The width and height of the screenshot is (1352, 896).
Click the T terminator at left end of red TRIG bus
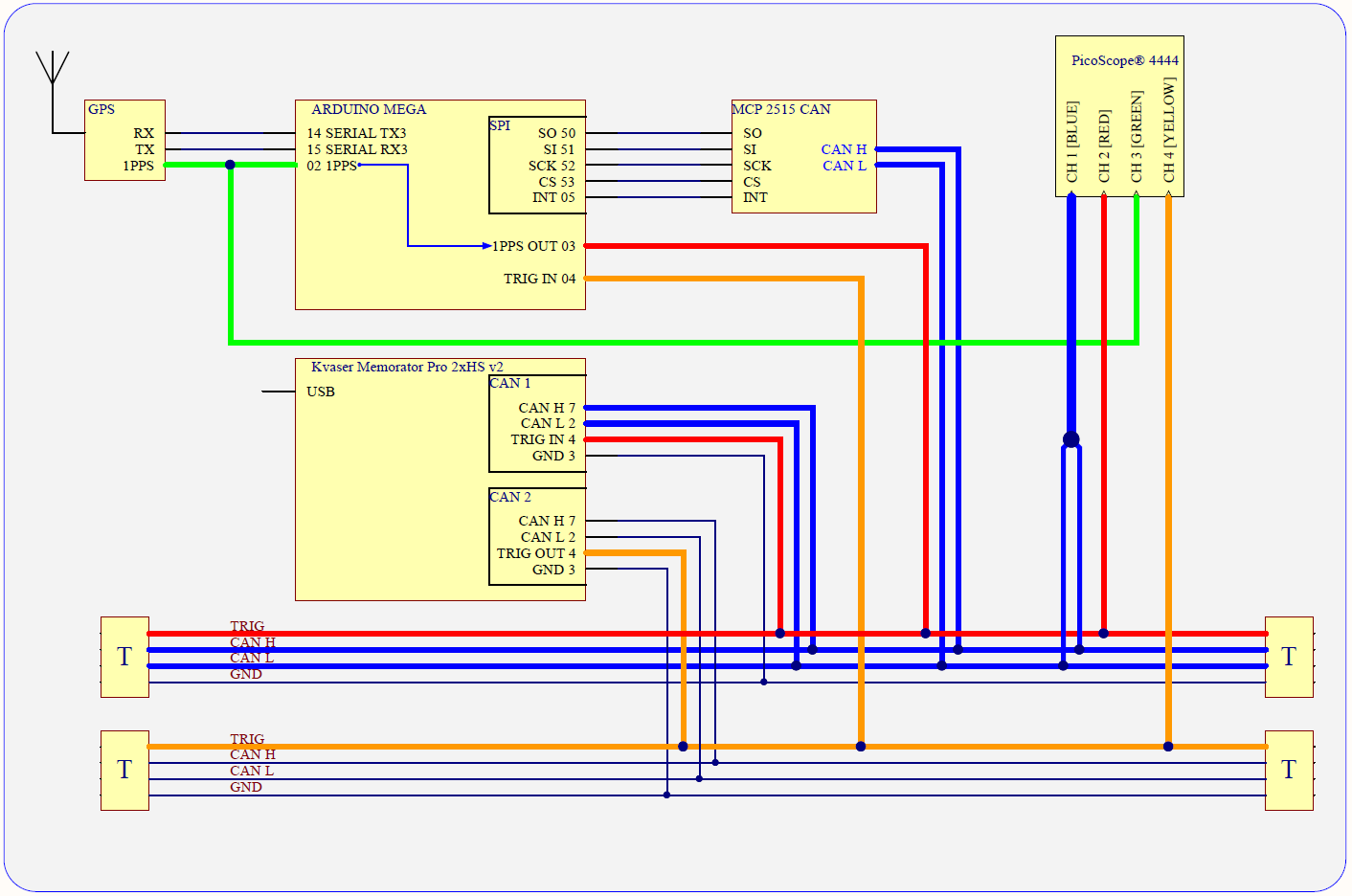click(x=124, y=657)
